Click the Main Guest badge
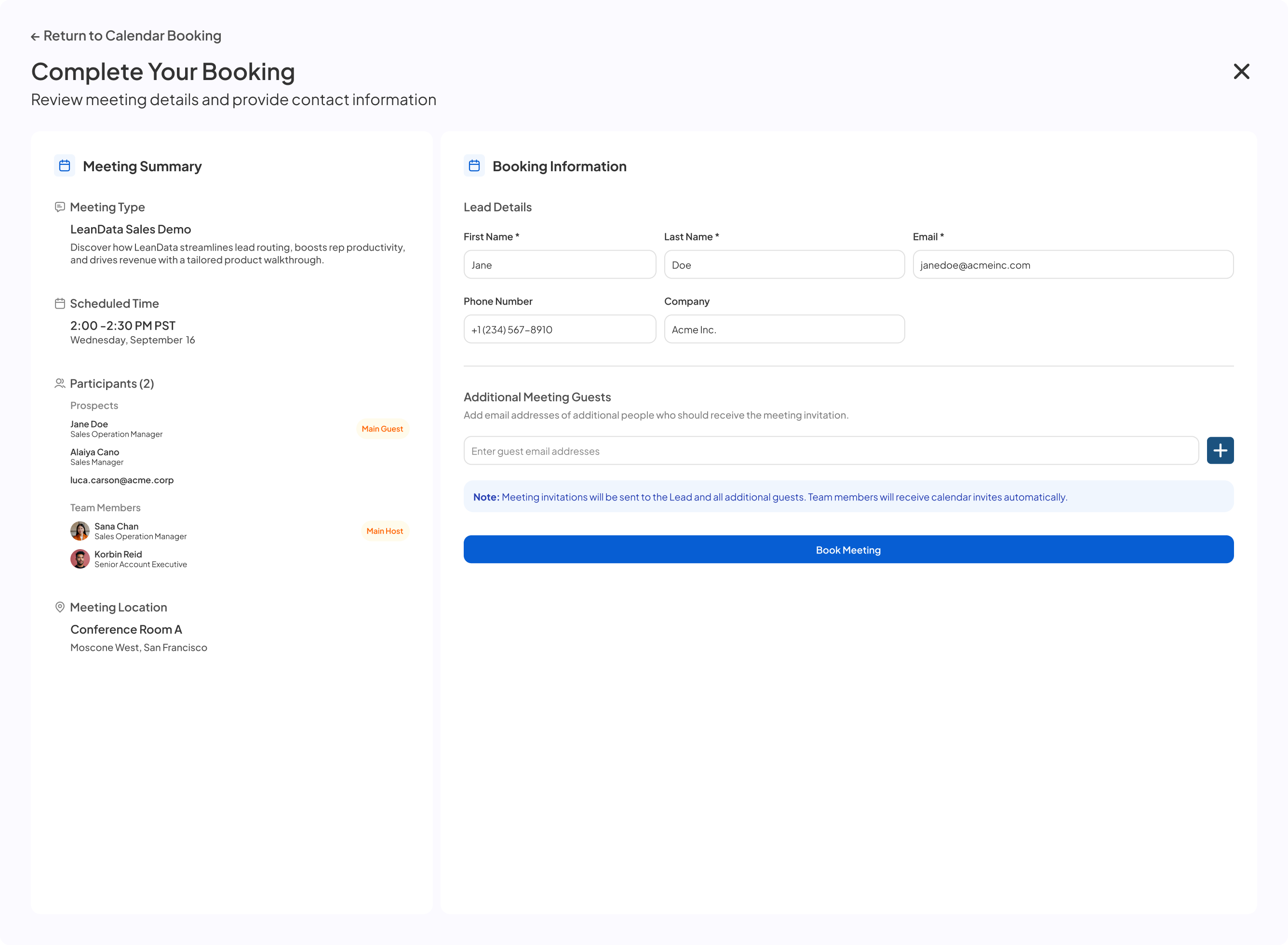The width and height of the screenshot is (1288, 945). [x=382, y=429]
